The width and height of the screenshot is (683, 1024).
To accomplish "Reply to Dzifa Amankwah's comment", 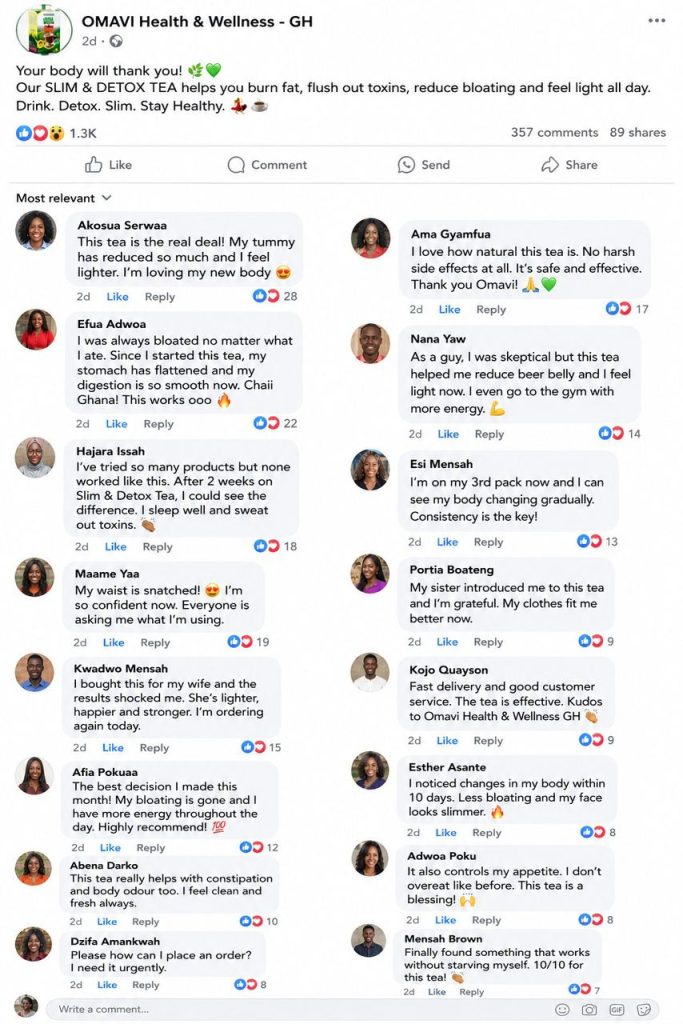I will [146, 985].
